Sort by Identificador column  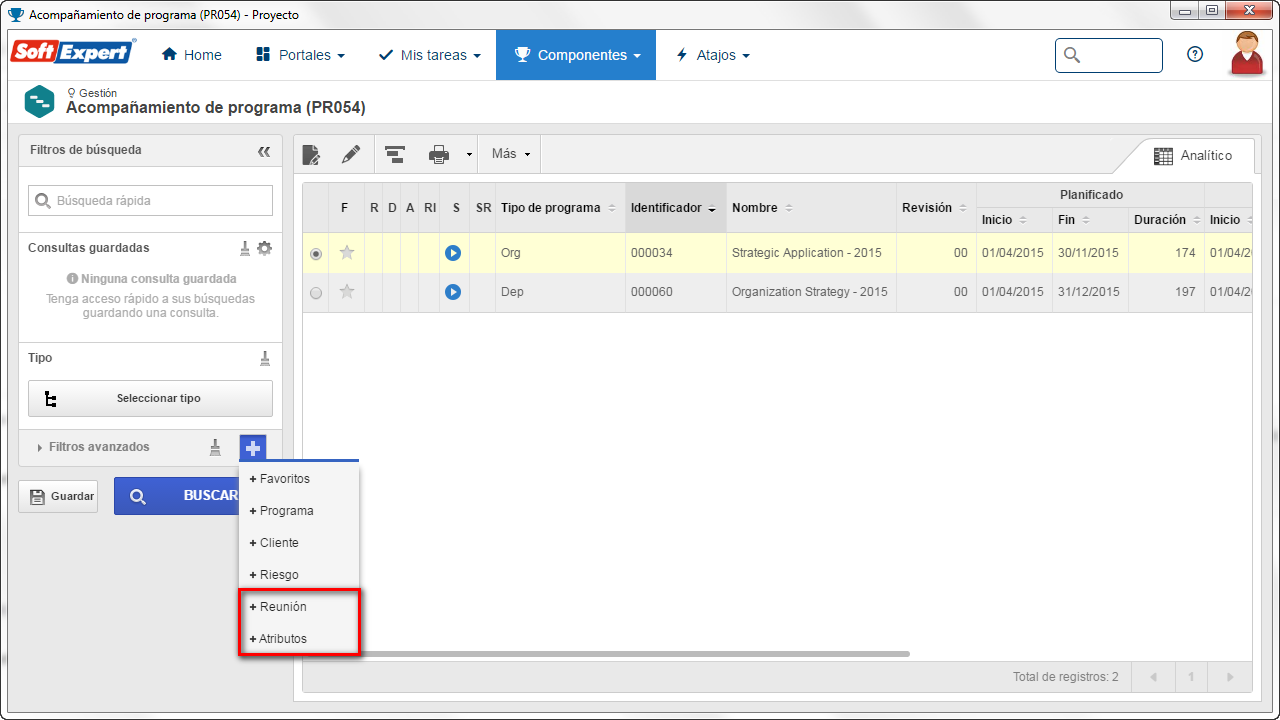(x=675, y=208)
